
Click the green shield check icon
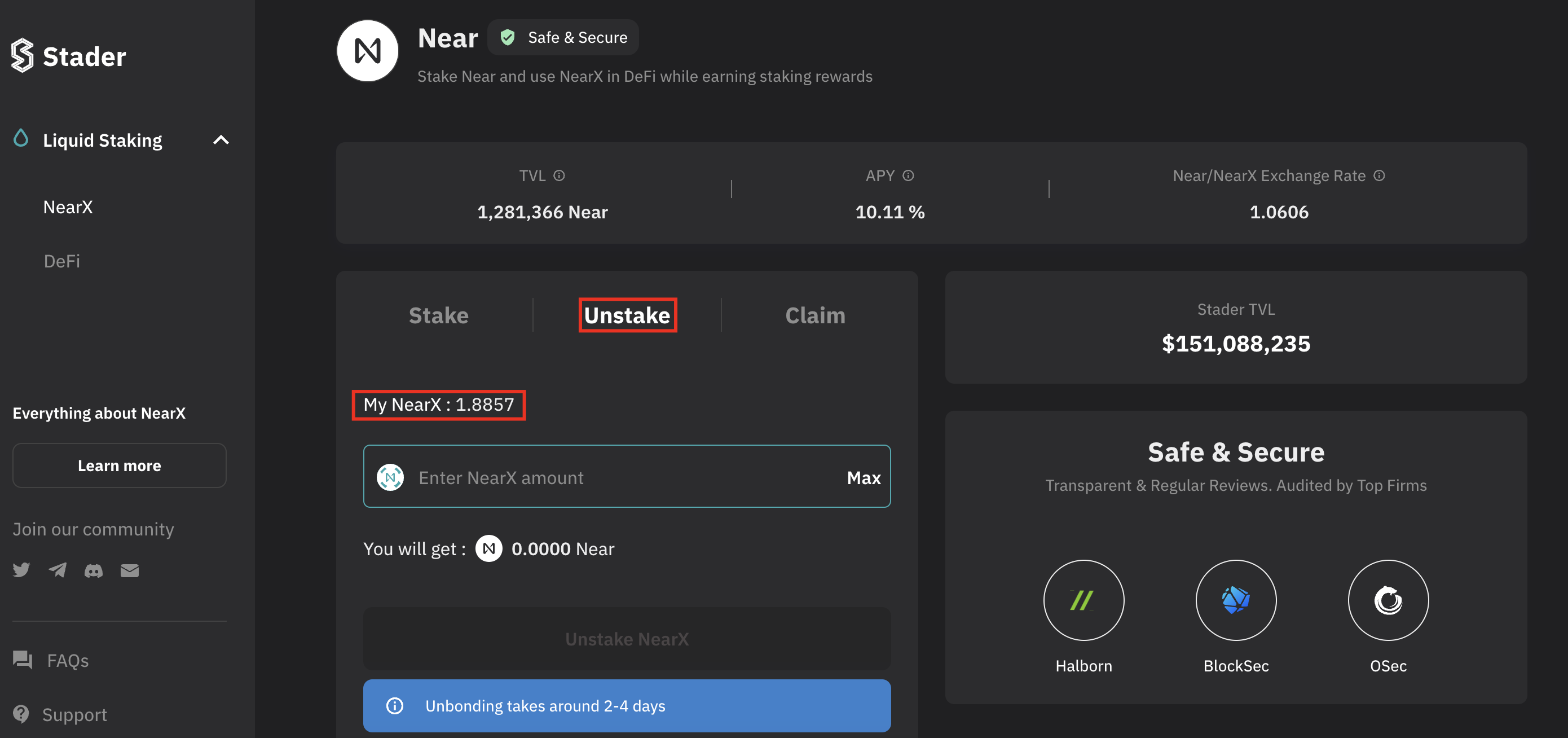508,38
